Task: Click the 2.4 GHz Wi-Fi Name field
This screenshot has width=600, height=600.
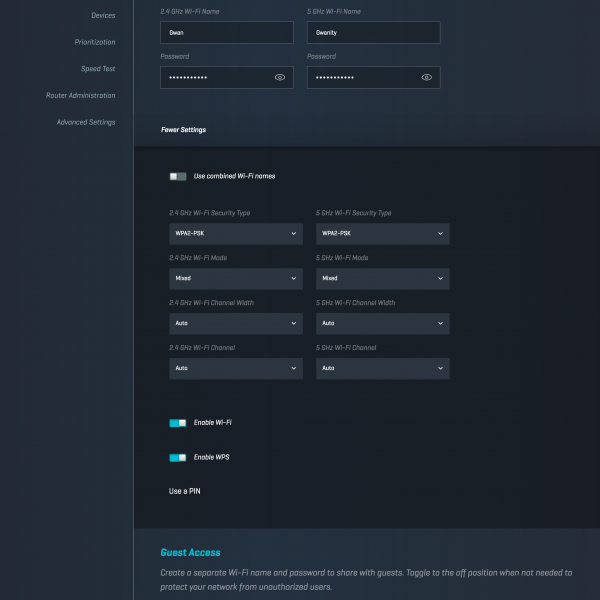Action: click(x=226, y=33)
